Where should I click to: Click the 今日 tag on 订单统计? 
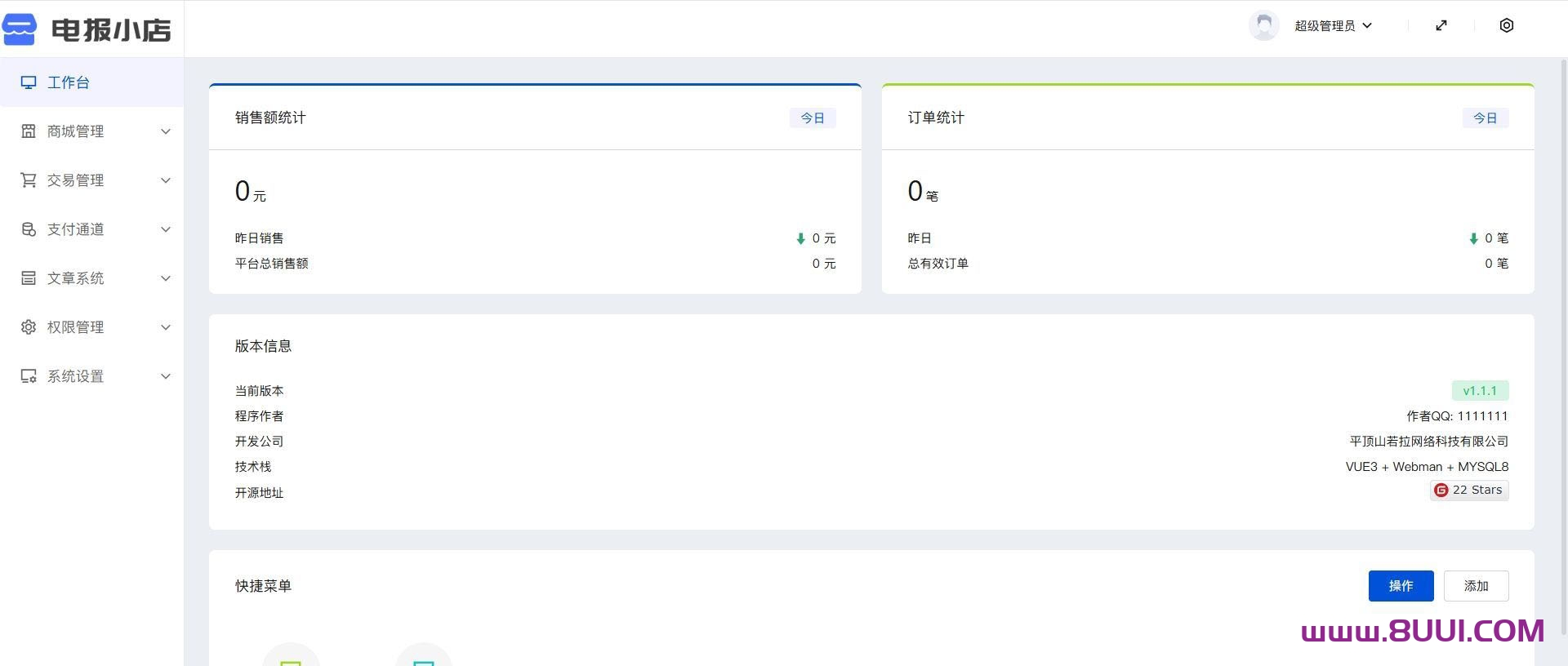1485,118
